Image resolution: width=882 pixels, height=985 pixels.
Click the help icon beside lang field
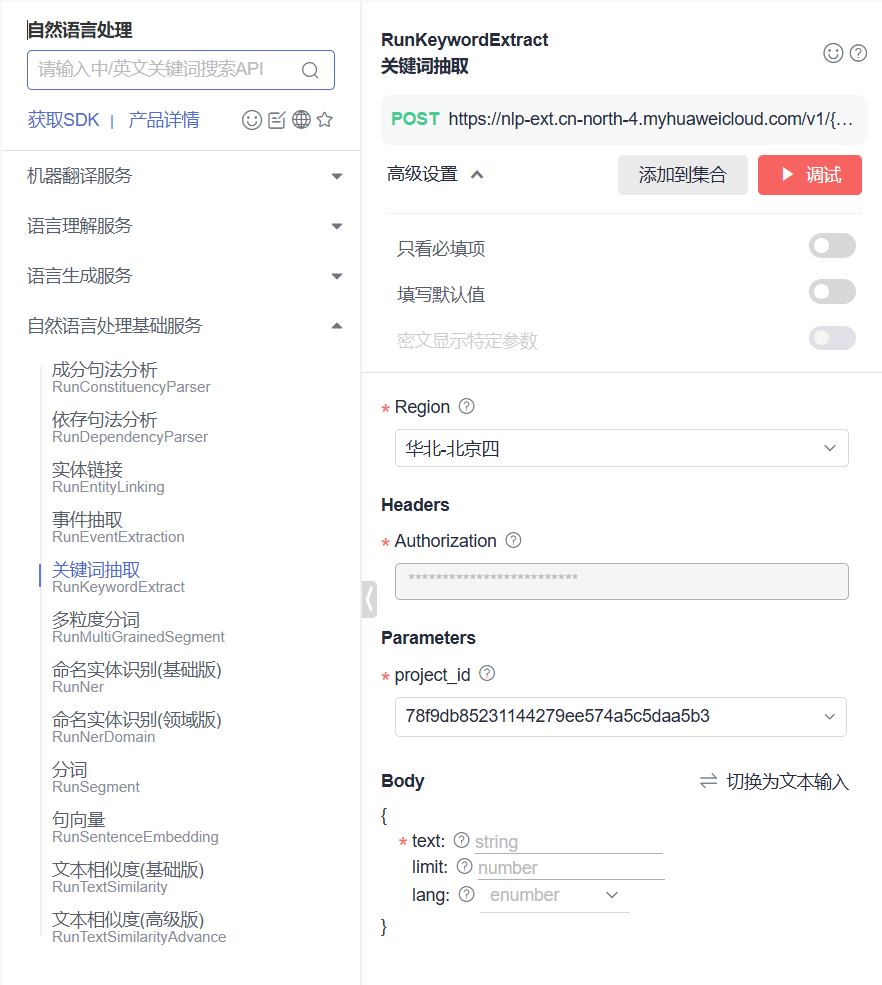pyautogui.click(x=466, y=894)
